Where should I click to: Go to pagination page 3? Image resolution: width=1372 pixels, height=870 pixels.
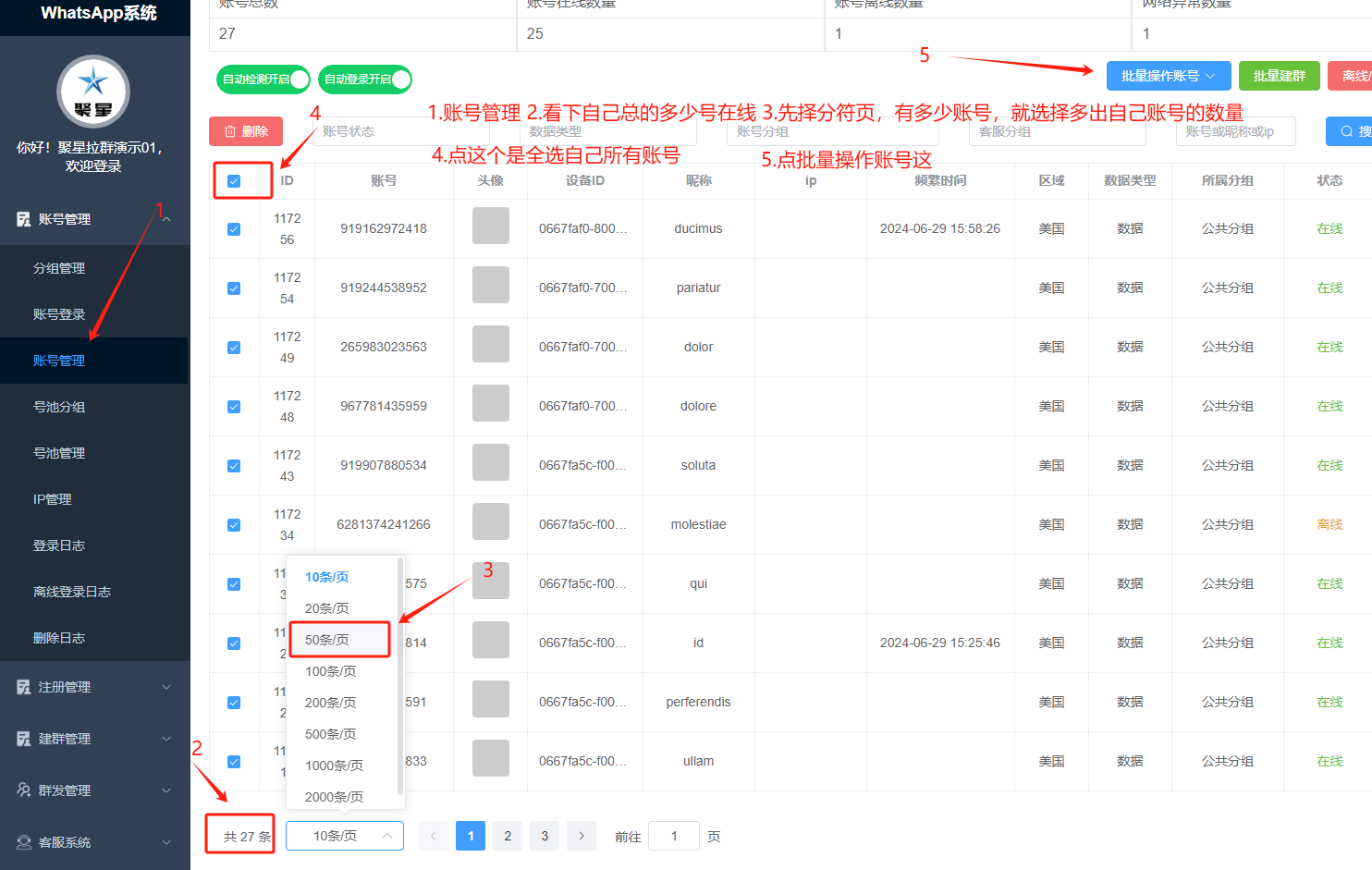[x=544, y=836]
